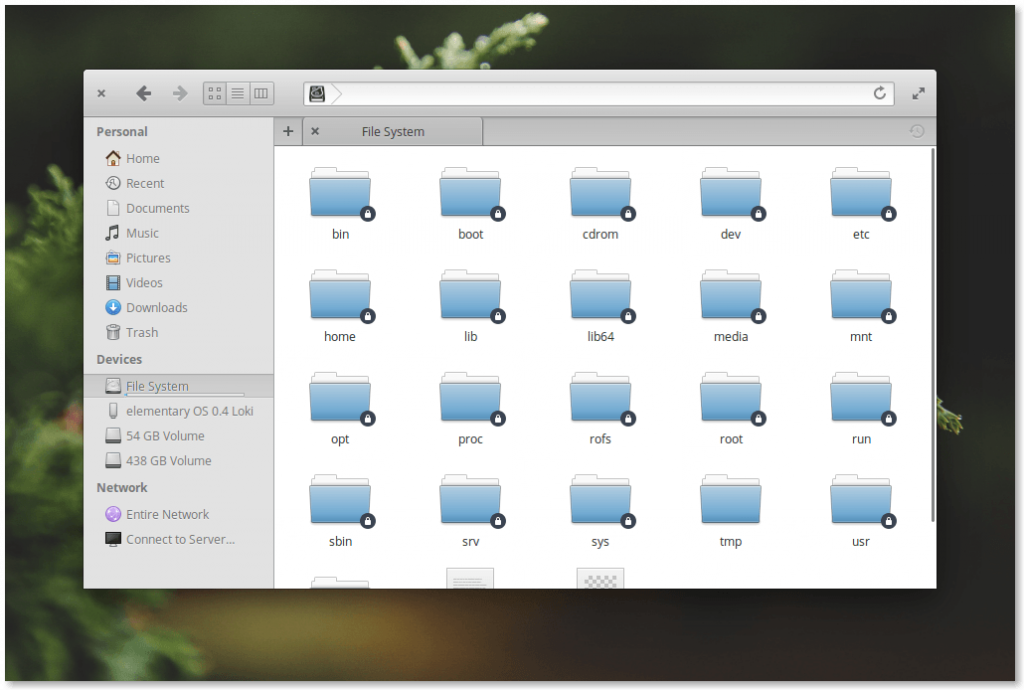
Task: Select the root folder
Action: (731, 409)
